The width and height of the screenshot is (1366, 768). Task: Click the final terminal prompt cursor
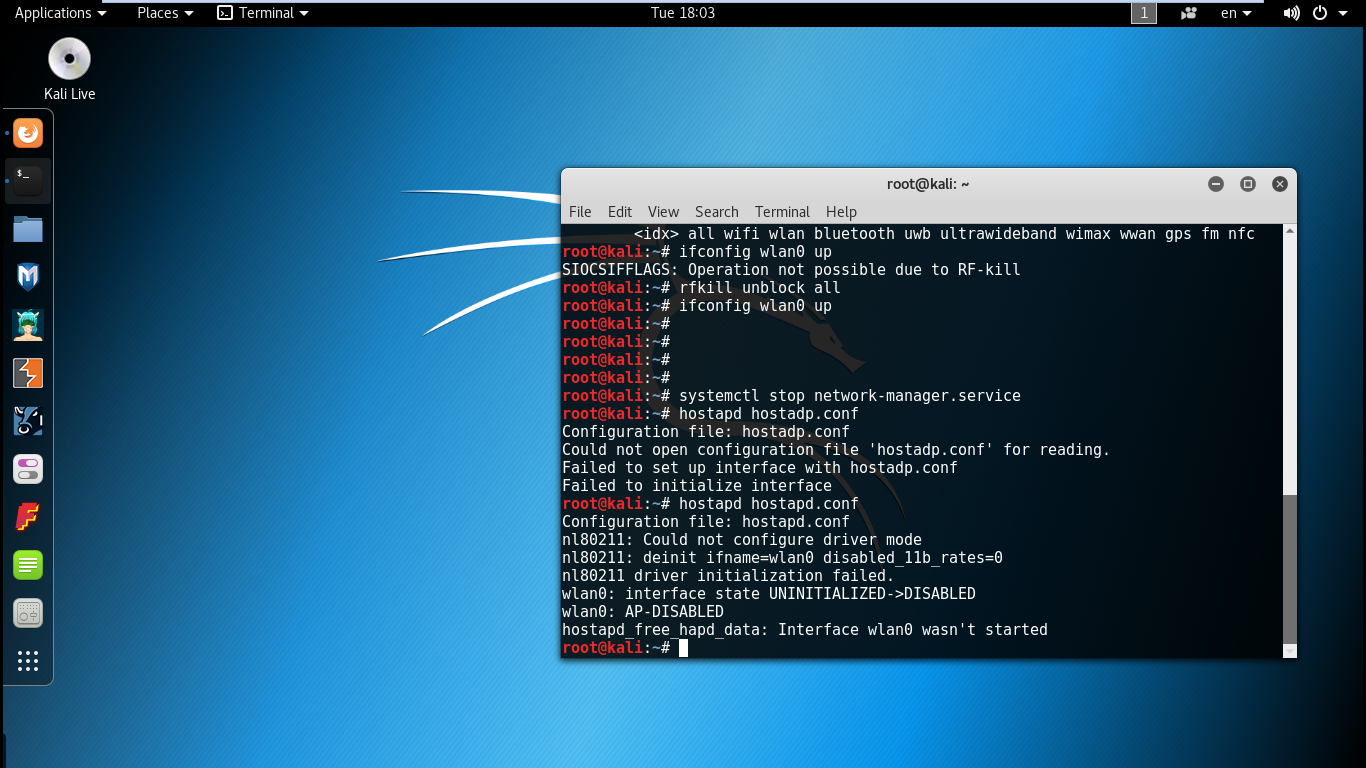(x=683, y=648)
